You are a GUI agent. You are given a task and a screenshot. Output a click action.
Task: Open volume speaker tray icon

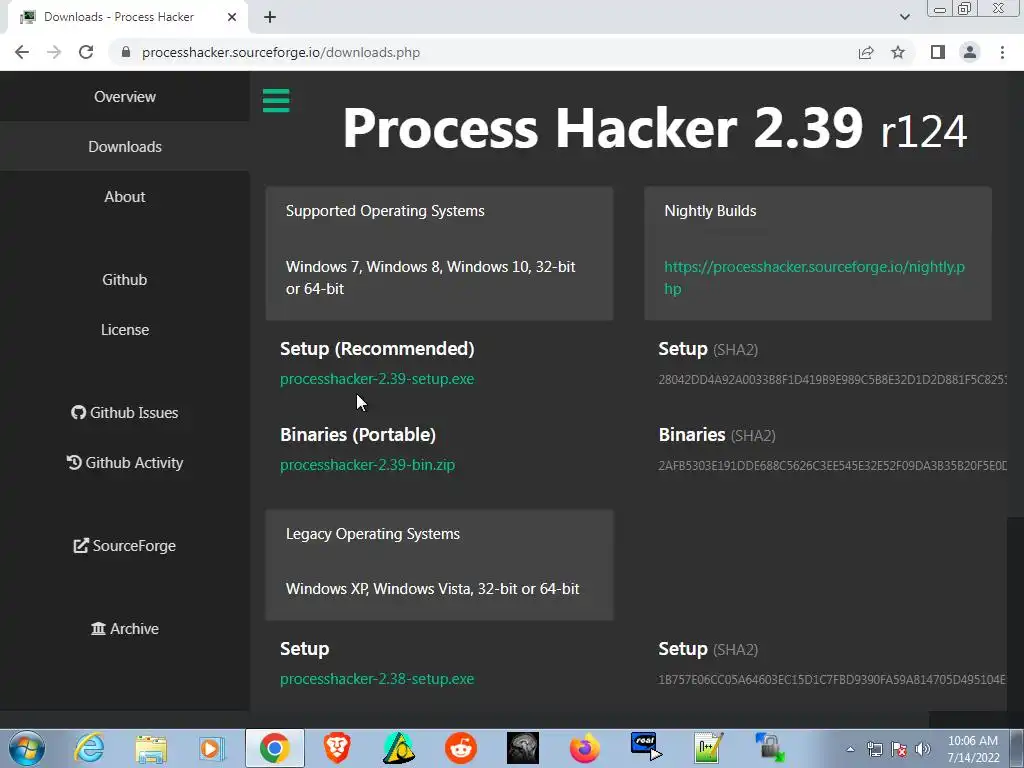pyautogui.click(x=923, y=749)
